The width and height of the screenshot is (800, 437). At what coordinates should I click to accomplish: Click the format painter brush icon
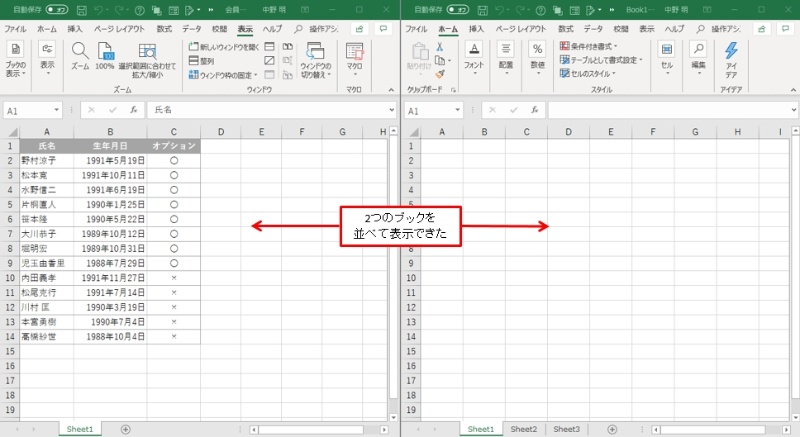coord(440,73)
